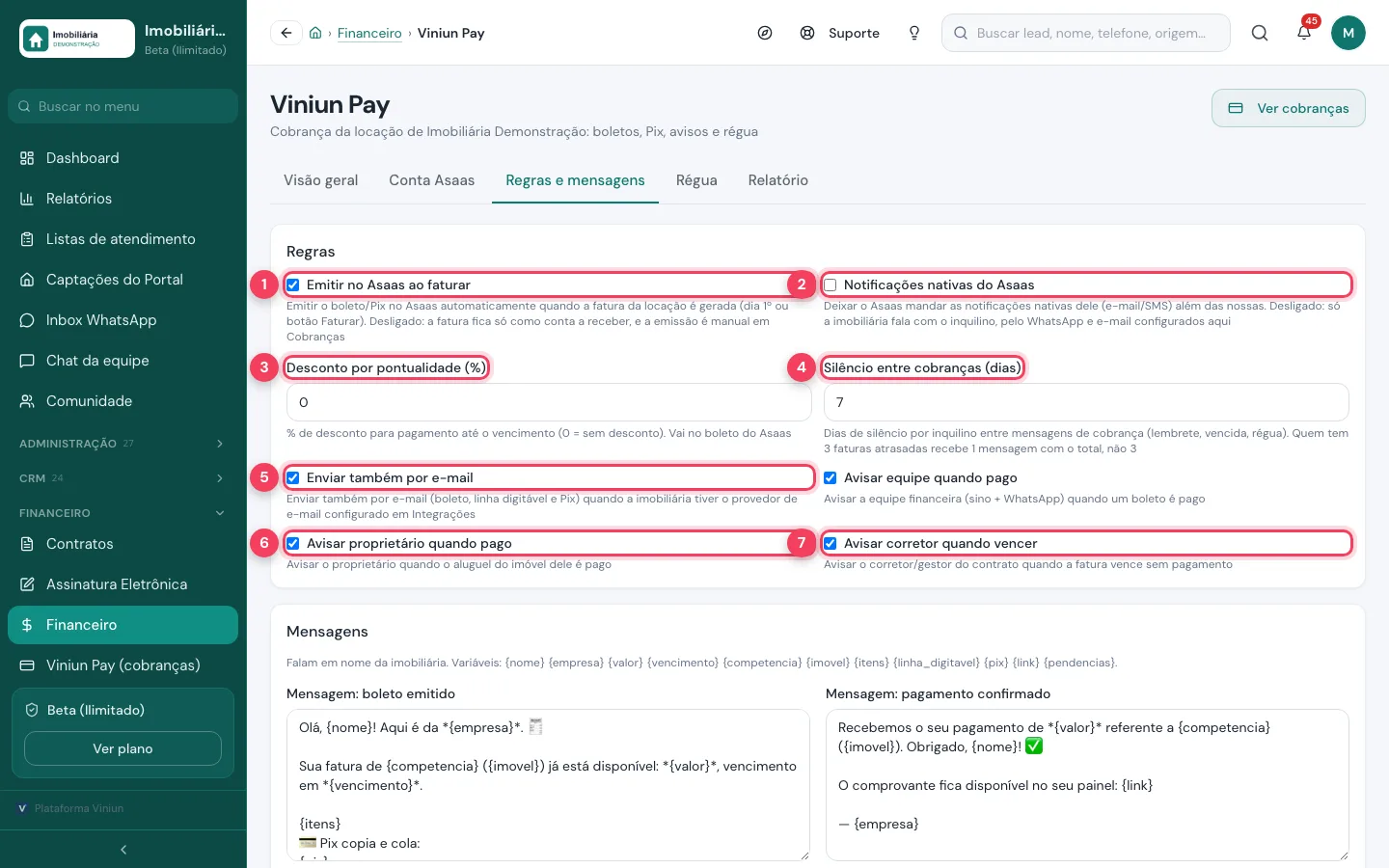Open Listas de atendimento
This screenshot has width=1389, height=868.
click(x=123, y=239)
